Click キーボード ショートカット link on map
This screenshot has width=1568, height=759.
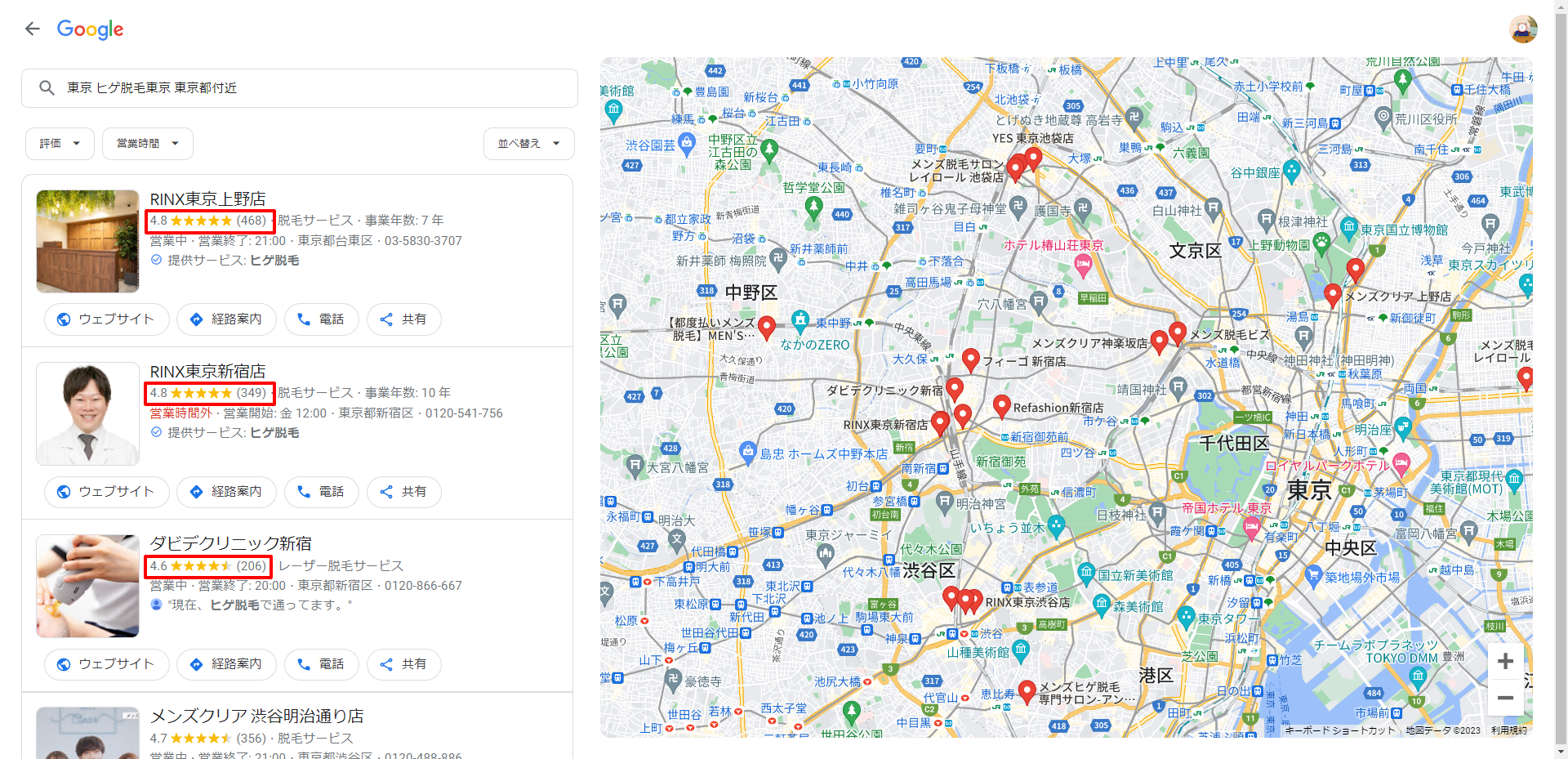(x=1340, y=730)
